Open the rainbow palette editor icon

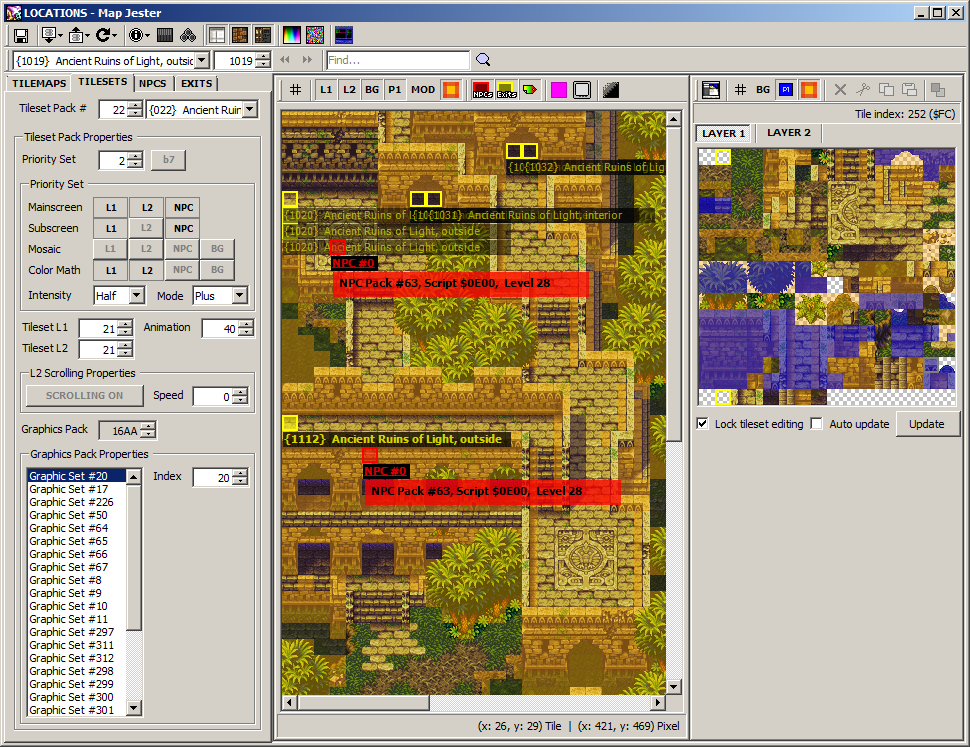[x=292, y=35]
